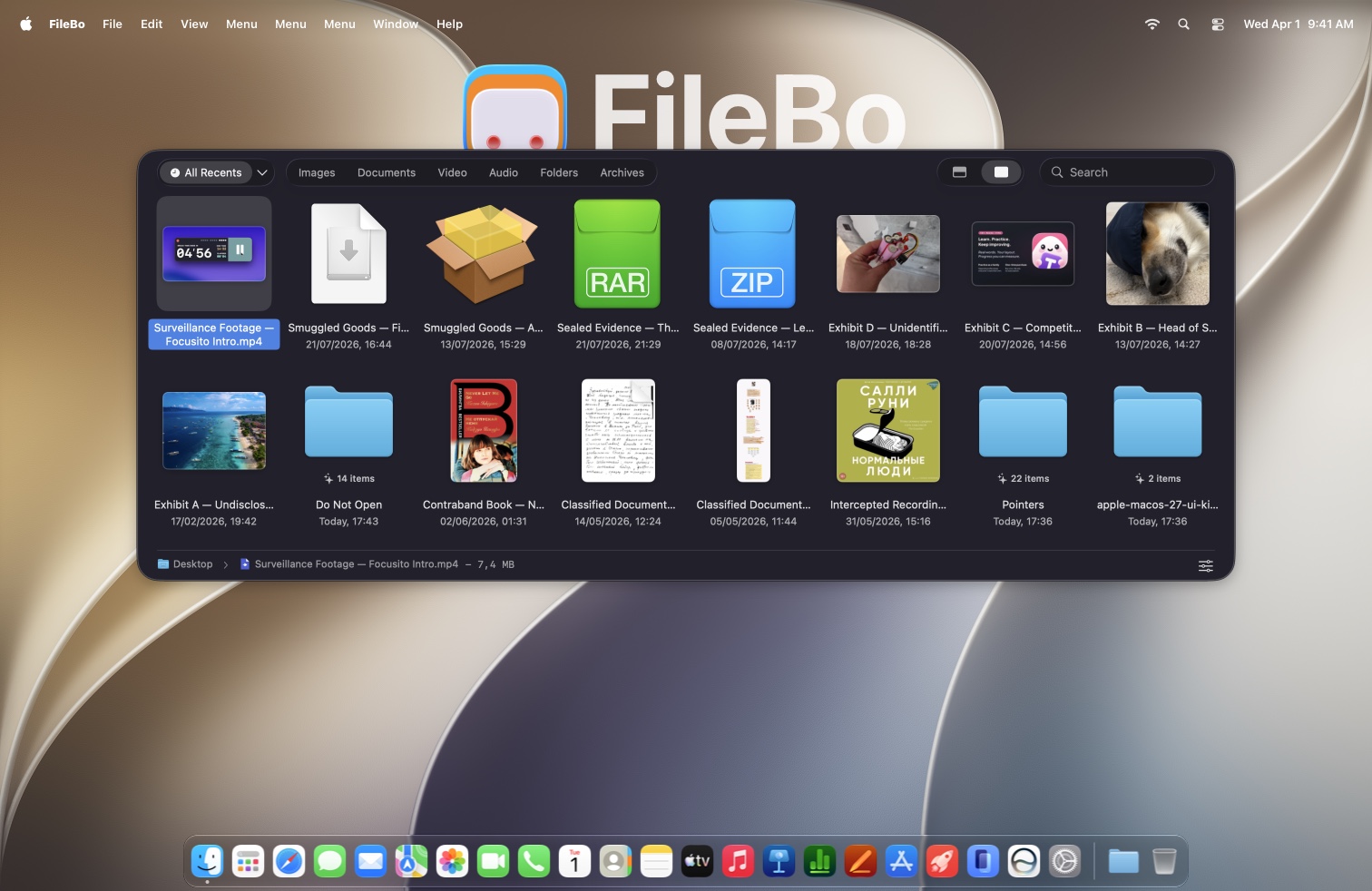Launch Music from the Dock
This screenshot has width=1372, height=891.
[x=738, y=861]
